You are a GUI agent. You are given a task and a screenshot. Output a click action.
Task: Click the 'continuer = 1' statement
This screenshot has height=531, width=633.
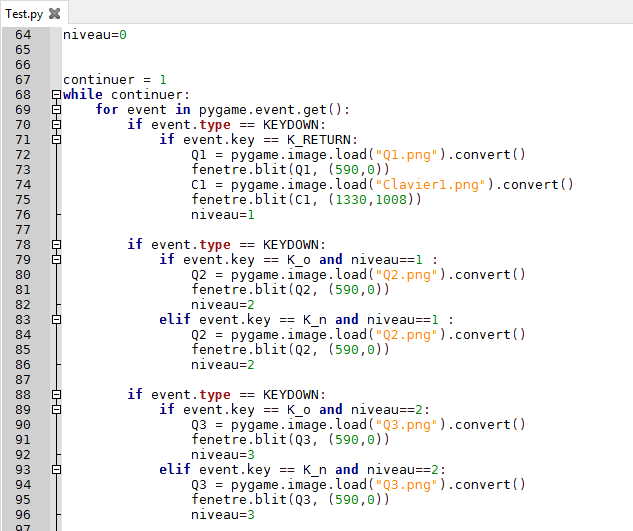(115, 80)
